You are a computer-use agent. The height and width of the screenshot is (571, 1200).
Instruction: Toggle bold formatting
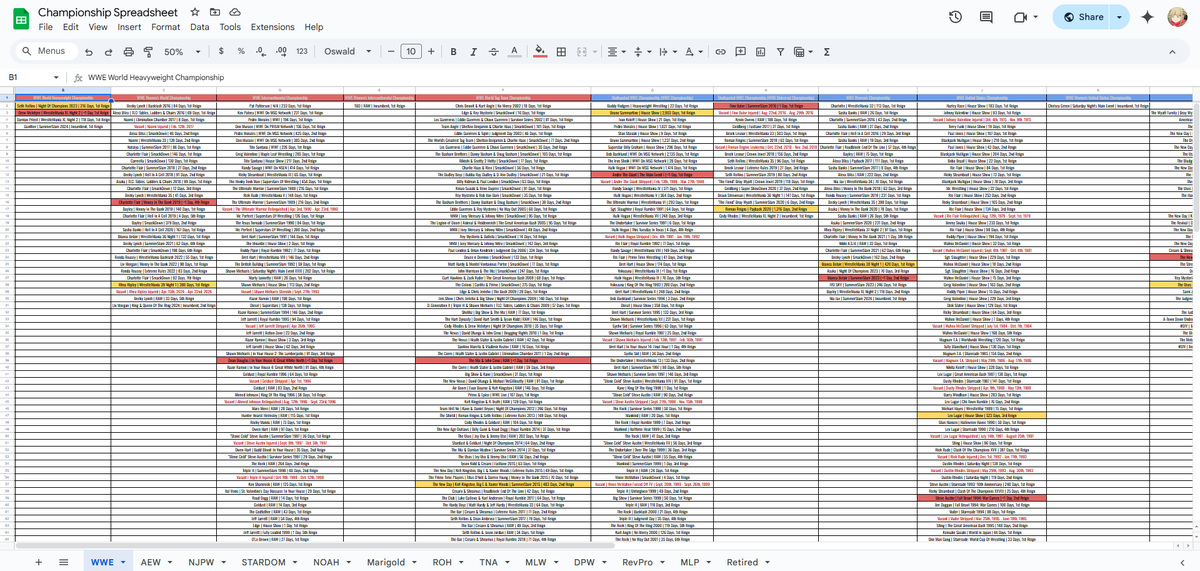pos(453,52)
